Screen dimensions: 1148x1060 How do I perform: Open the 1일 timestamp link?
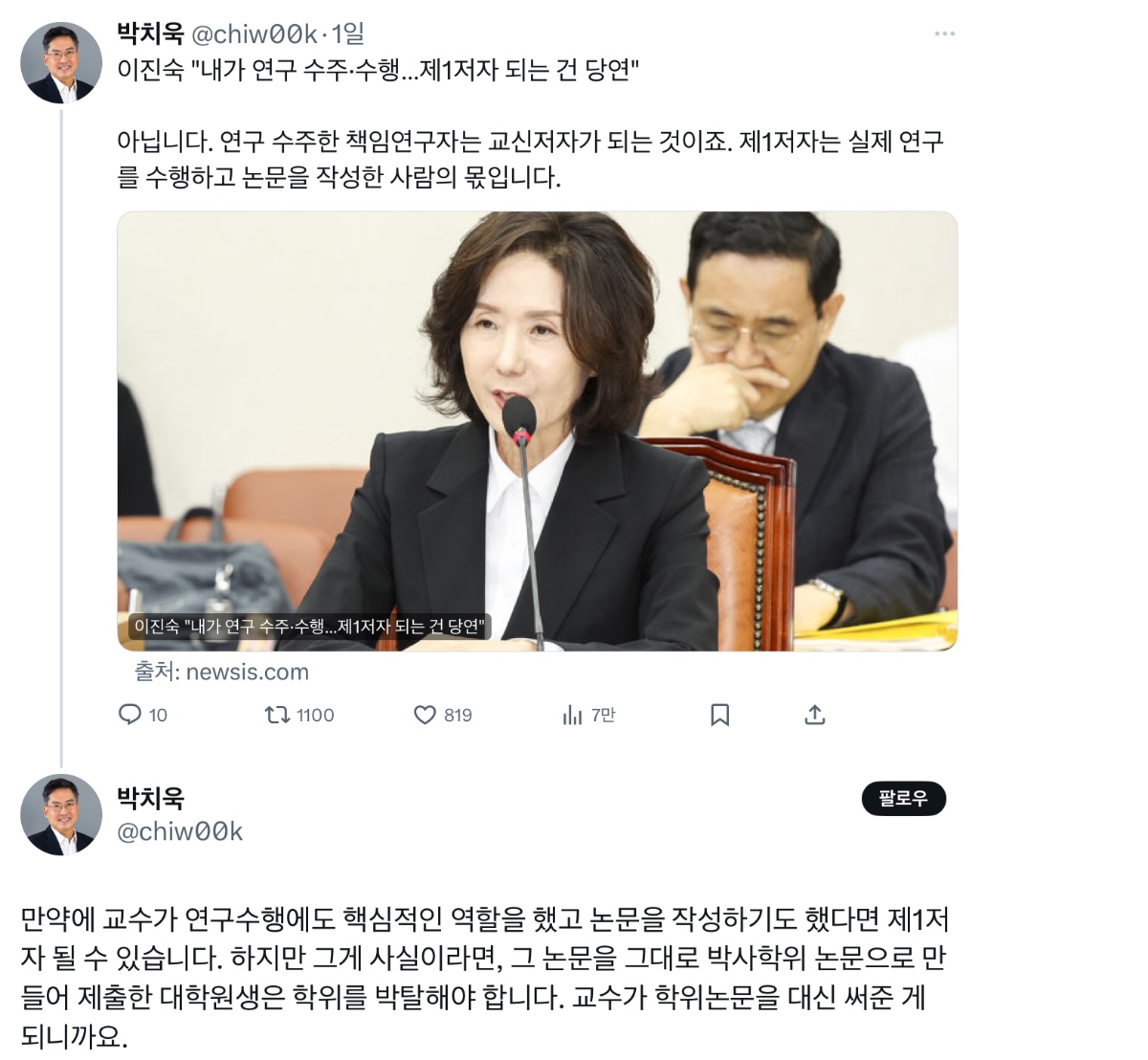pos(348,33)
